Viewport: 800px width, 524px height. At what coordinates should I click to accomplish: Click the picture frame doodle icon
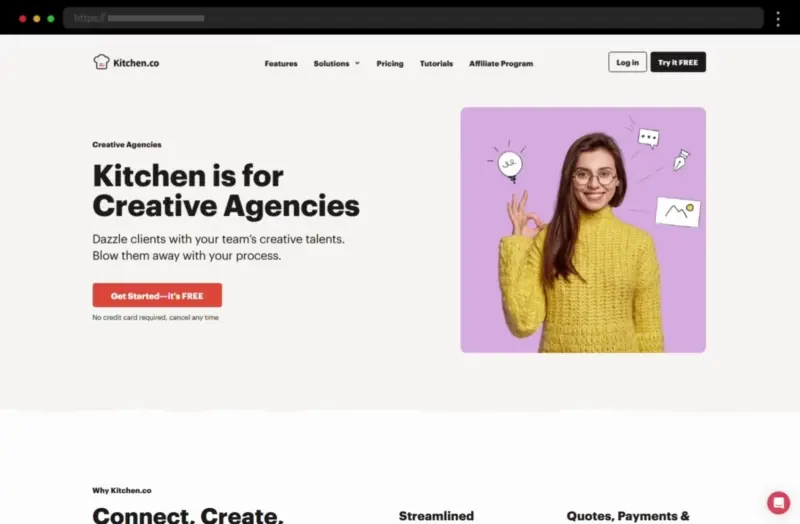point(678,212)
